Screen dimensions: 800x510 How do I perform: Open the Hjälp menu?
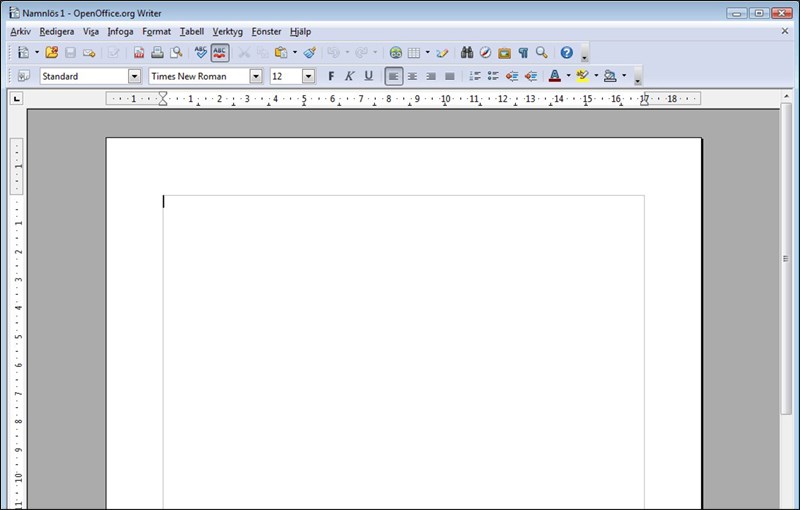pos(301,32)
